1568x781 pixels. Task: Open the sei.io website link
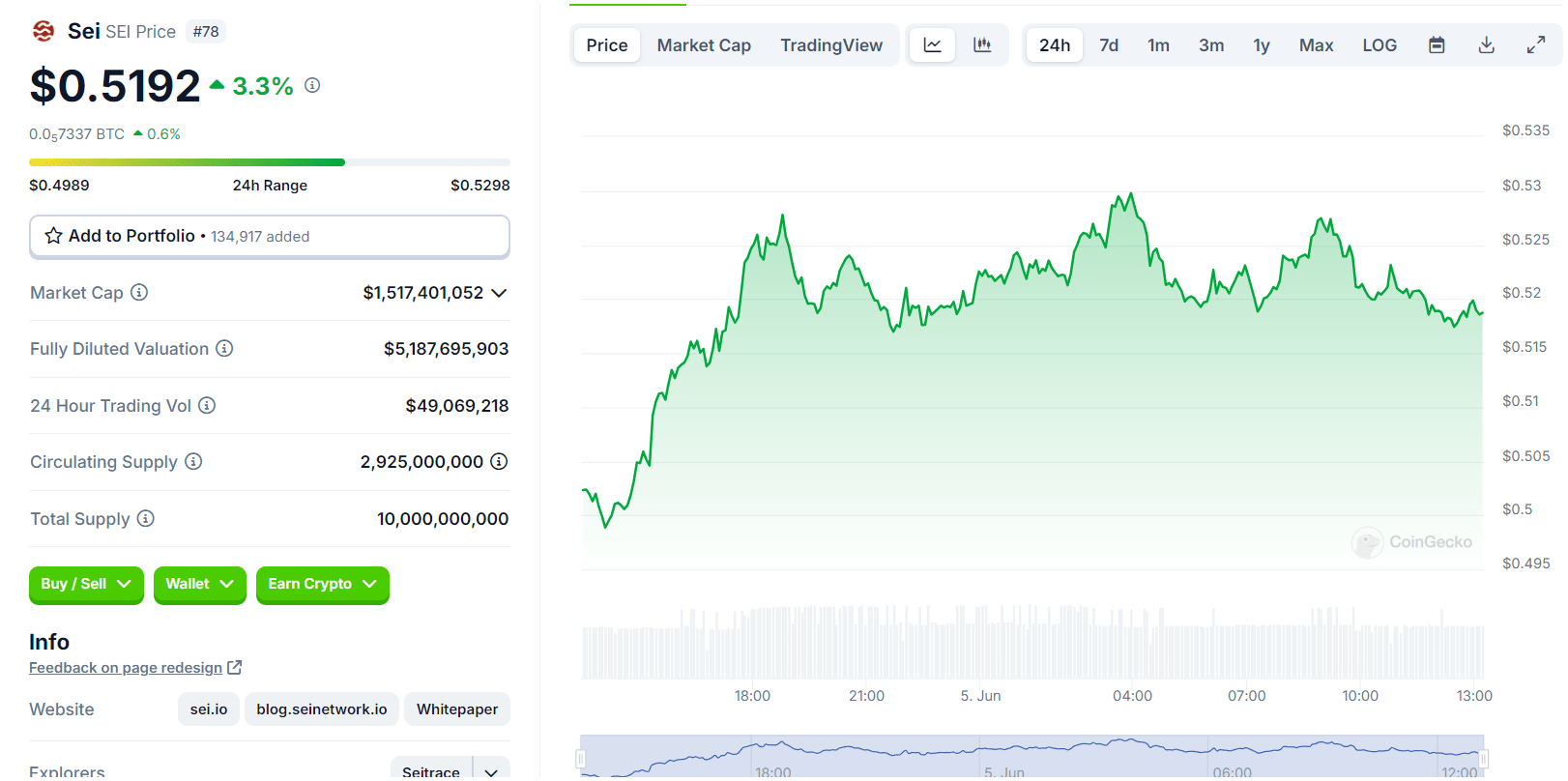209,709
